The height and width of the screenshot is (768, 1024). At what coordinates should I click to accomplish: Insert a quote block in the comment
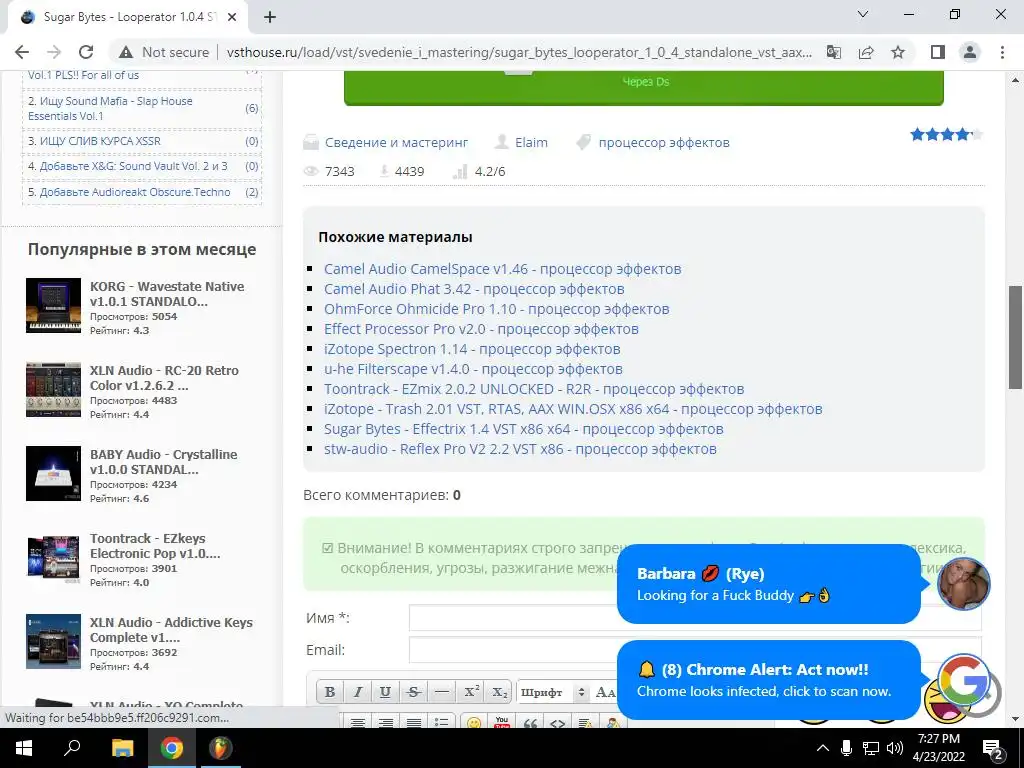pyautogui.click(x=530, y=722)
